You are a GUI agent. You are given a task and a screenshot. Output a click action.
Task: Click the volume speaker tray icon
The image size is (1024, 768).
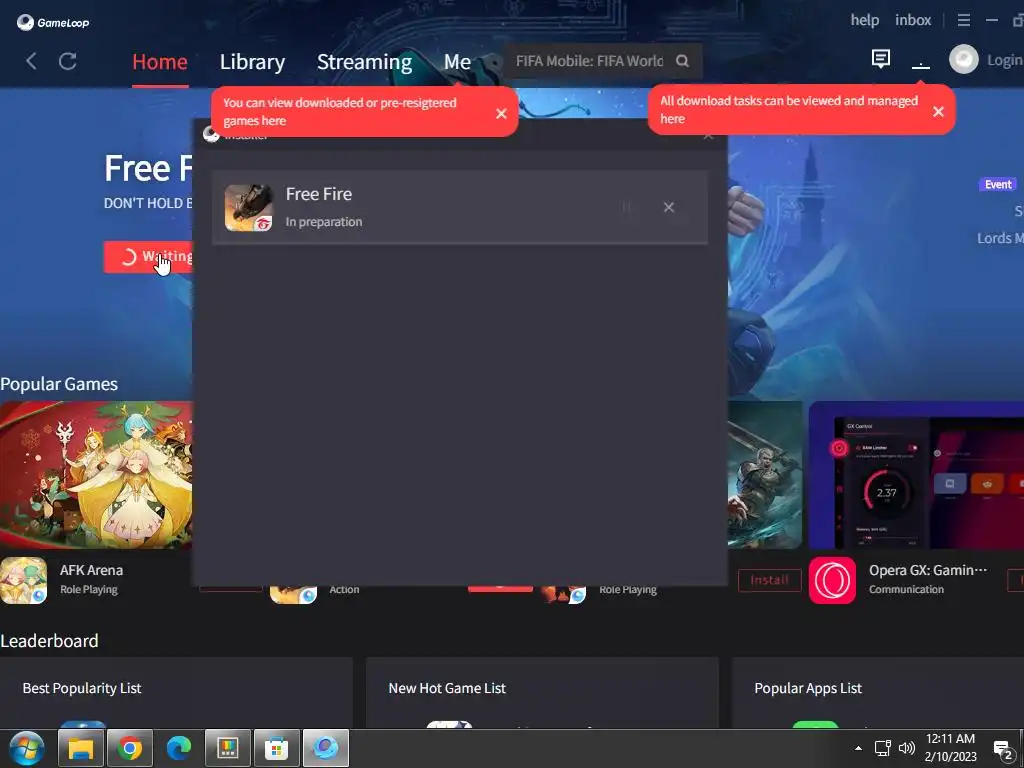[x=906, y=748]
